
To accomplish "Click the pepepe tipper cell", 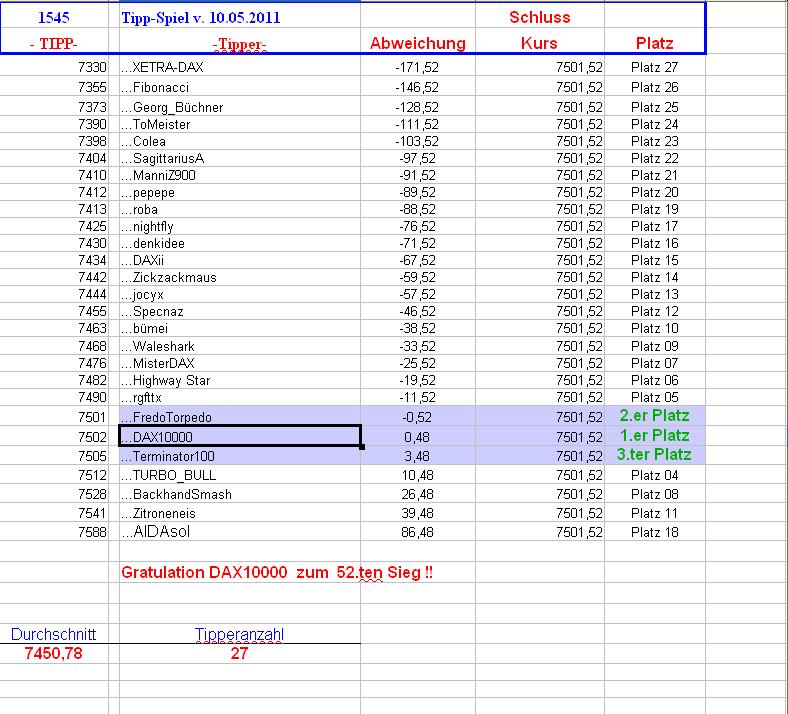I will (x=240, y=192).
